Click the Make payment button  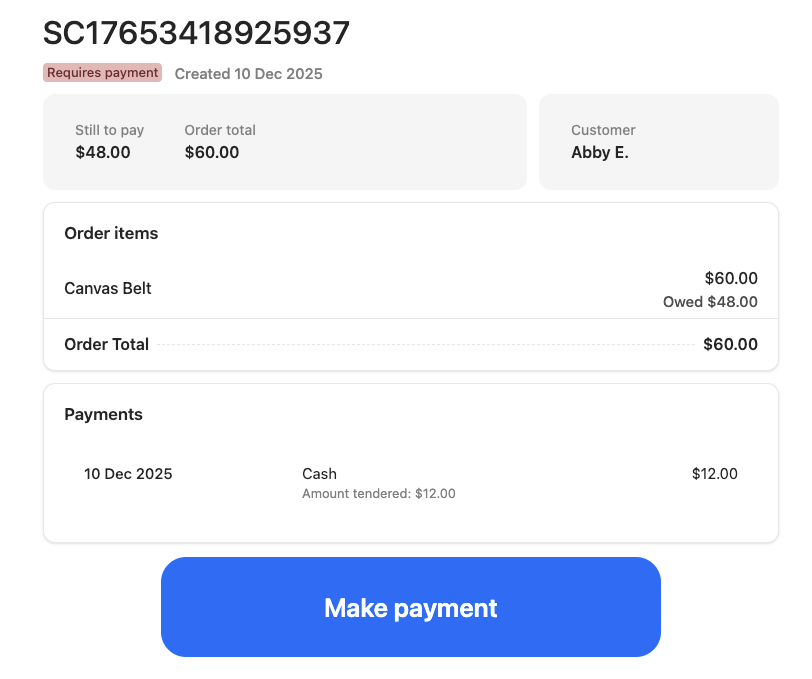(410, 607)
